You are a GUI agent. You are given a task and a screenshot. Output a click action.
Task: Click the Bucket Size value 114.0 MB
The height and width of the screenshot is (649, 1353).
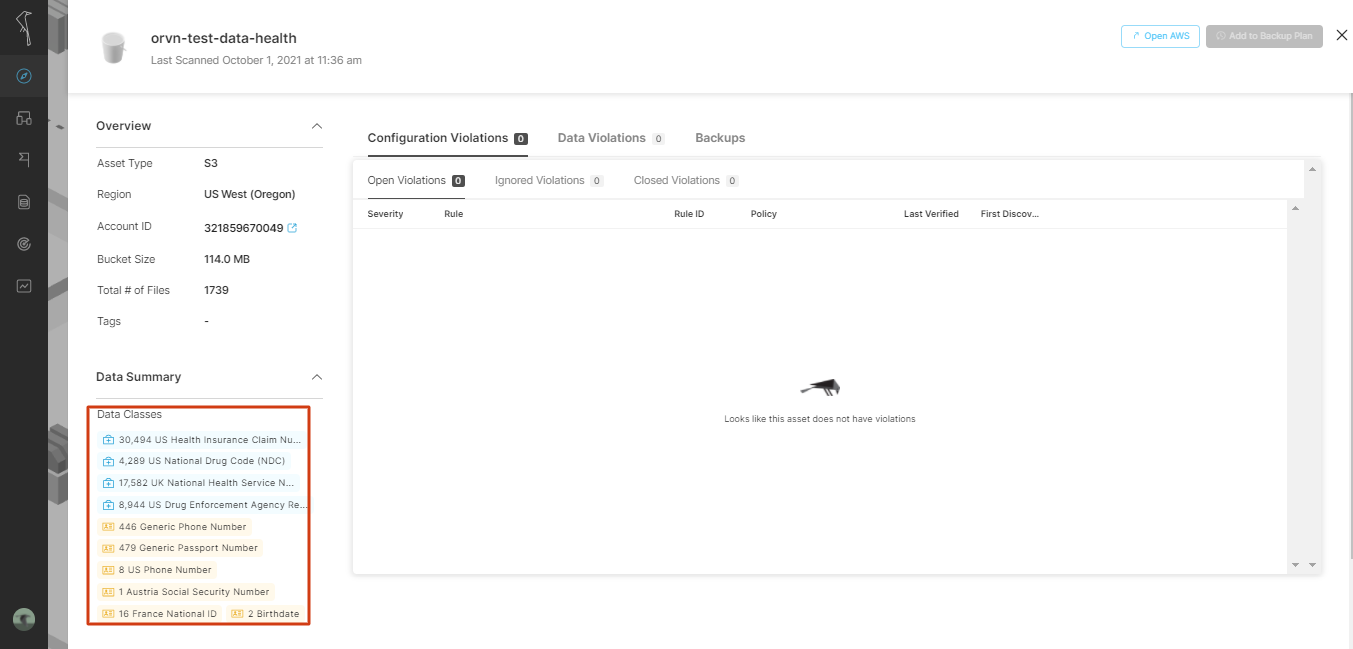(227, 259)
